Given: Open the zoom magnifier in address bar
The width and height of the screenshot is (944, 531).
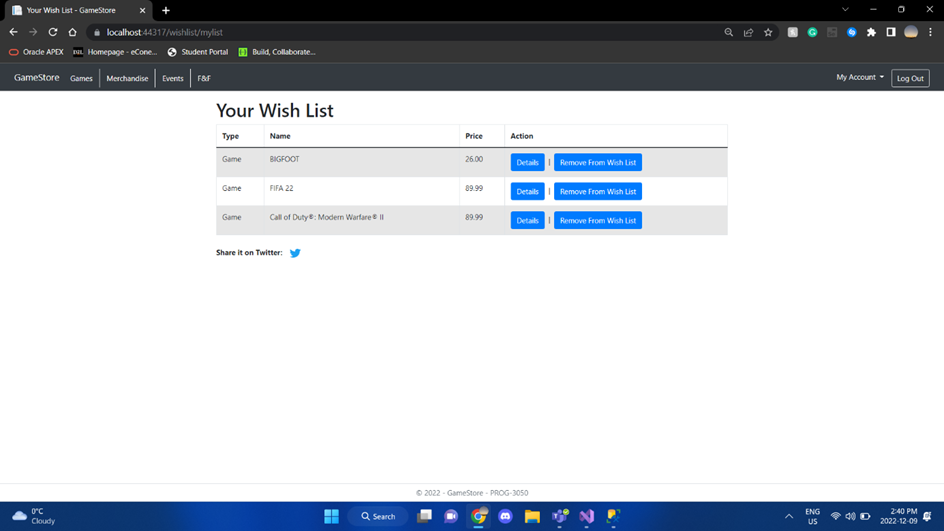Looking at the screenshot, I should coord(728,33).
